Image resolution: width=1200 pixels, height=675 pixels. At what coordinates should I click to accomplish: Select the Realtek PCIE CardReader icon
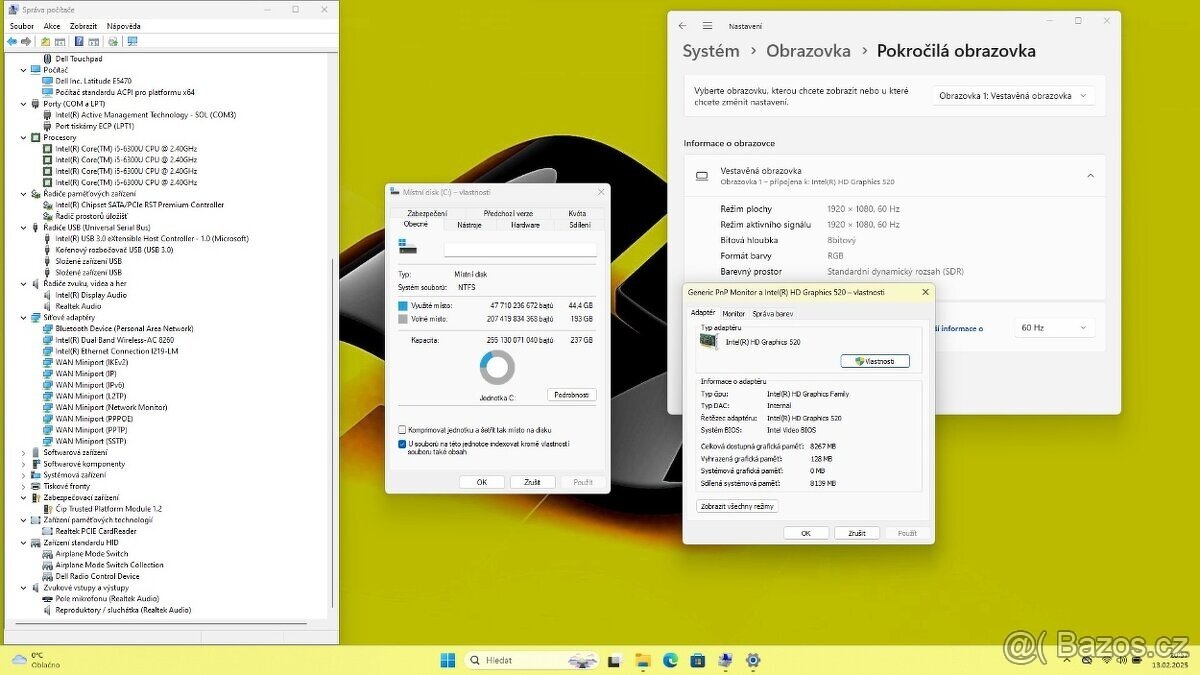pos(48,531)
